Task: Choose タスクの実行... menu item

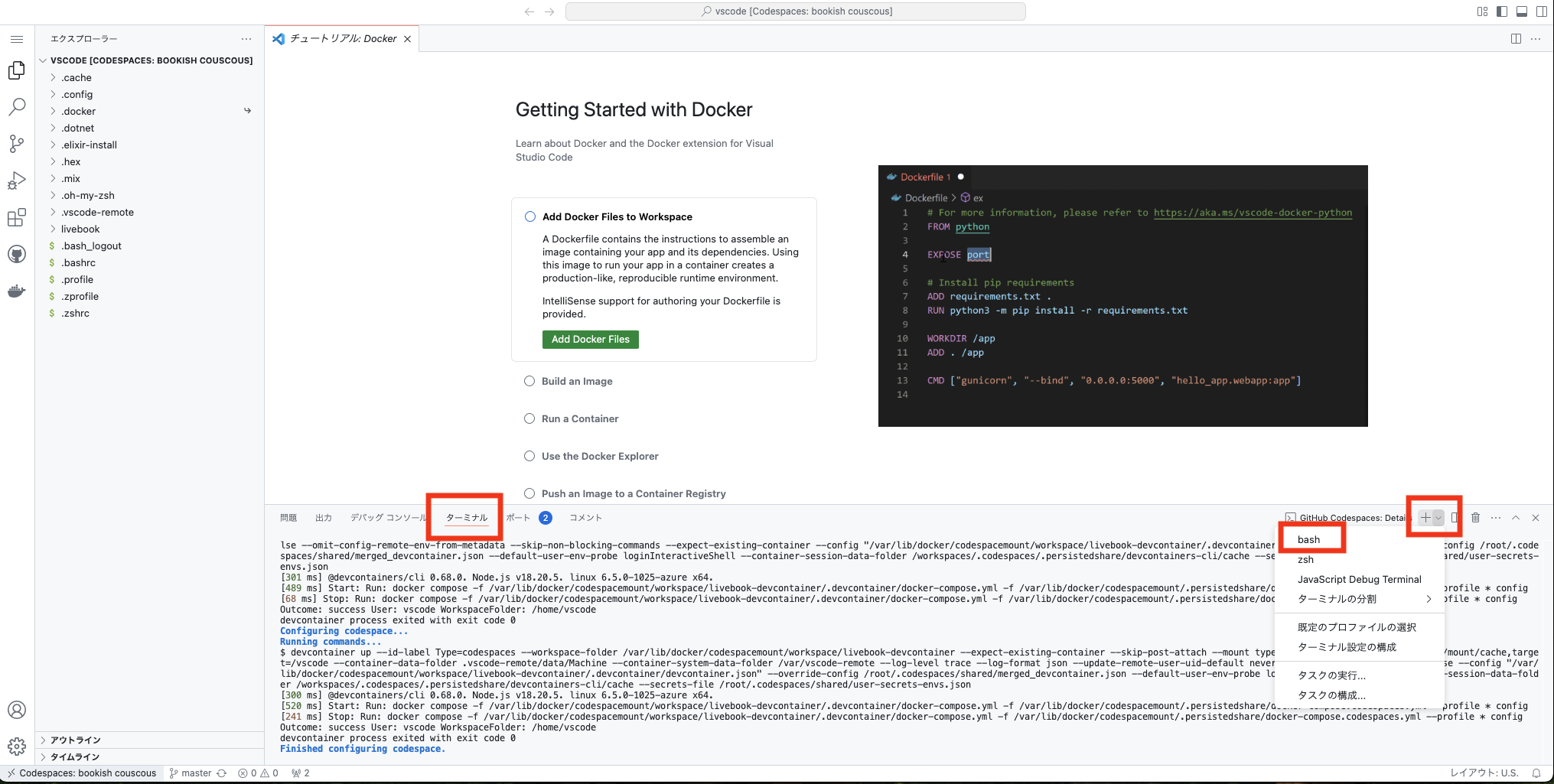Action: coord(1360,675)
